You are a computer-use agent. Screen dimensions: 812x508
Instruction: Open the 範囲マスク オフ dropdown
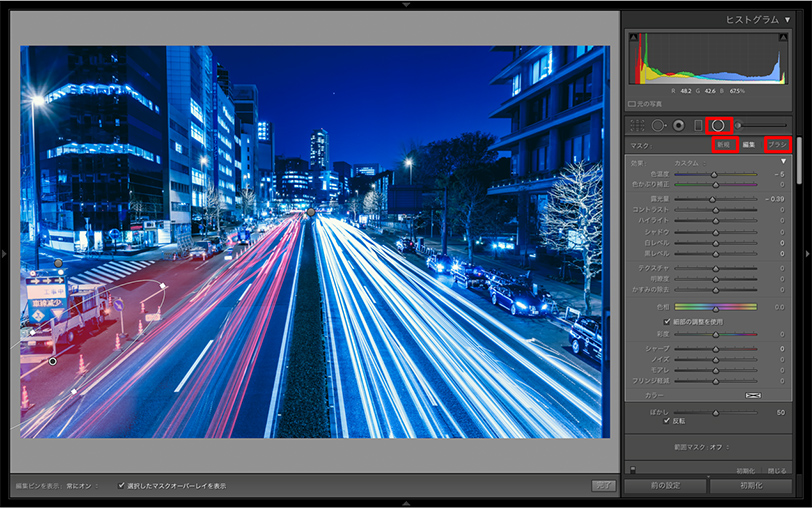(720, 446)
